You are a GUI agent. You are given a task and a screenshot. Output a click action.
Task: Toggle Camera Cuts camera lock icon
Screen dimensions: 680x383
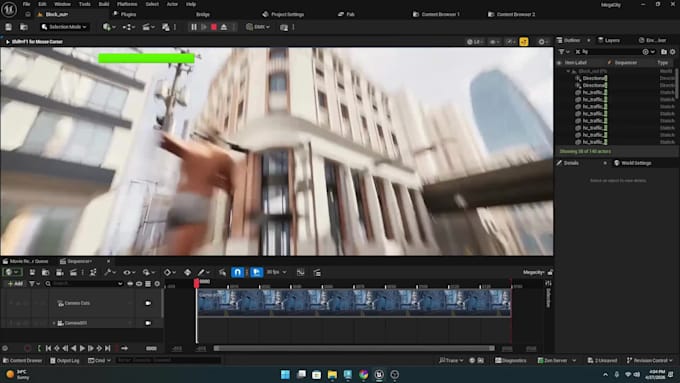148,303
